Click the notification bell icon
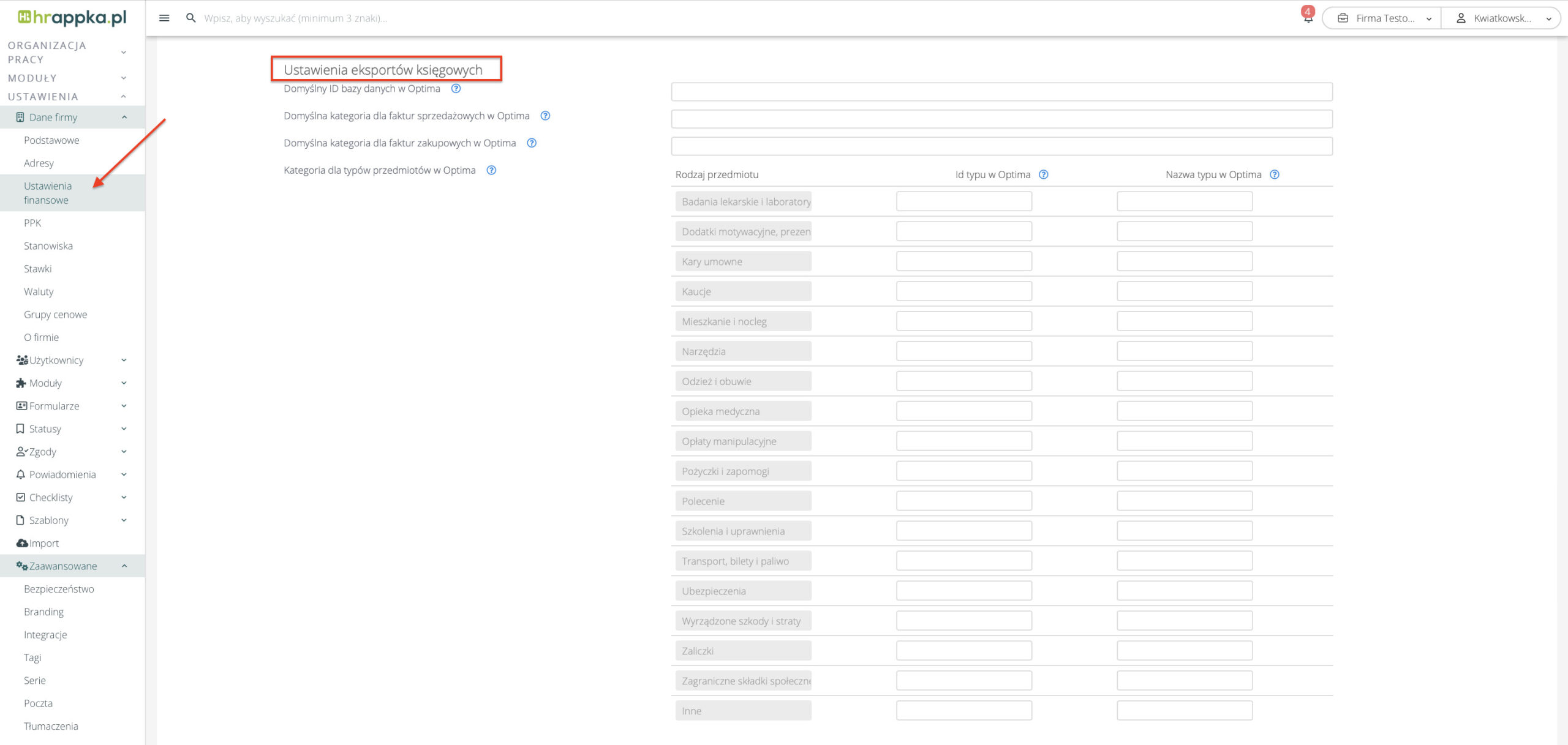This screenshot has width=1568, height=745. [1308, 17]
